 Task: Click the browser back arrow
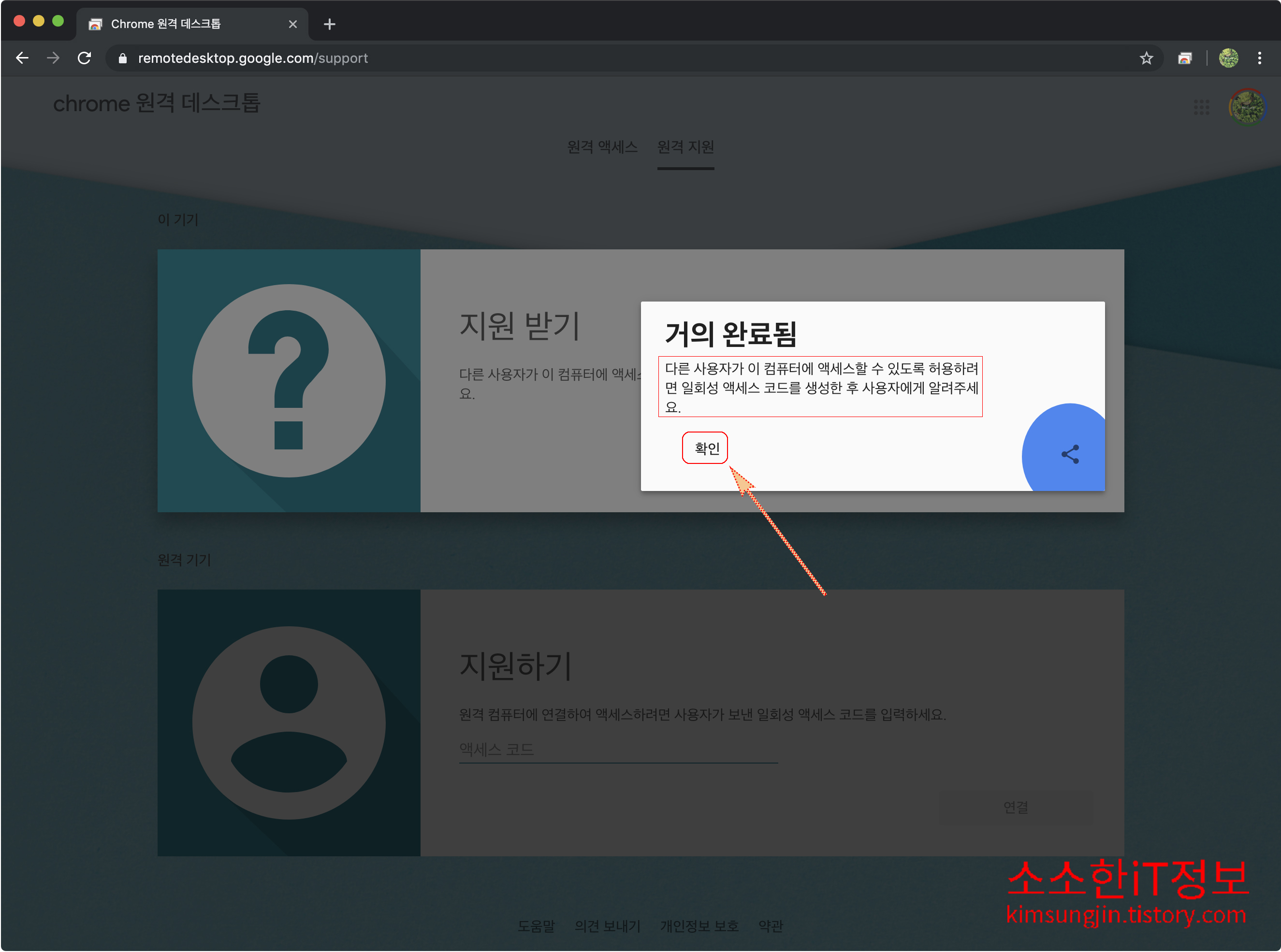pos(23,58)
